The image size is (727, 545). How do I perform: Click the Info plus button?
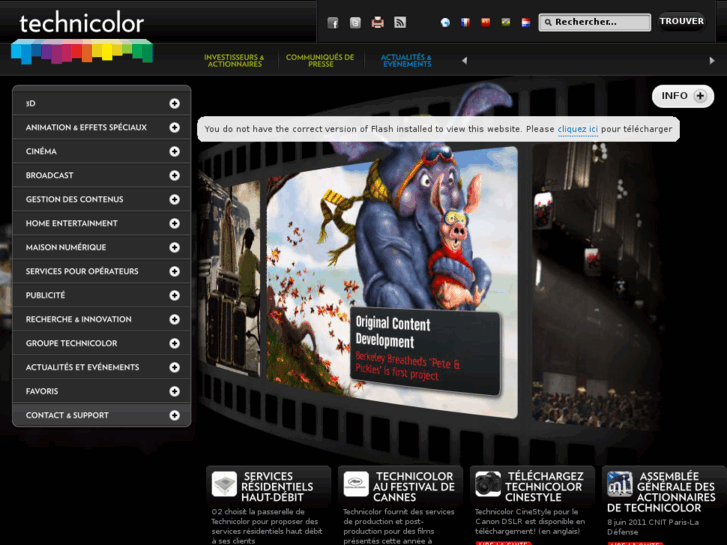pos(683,96)
